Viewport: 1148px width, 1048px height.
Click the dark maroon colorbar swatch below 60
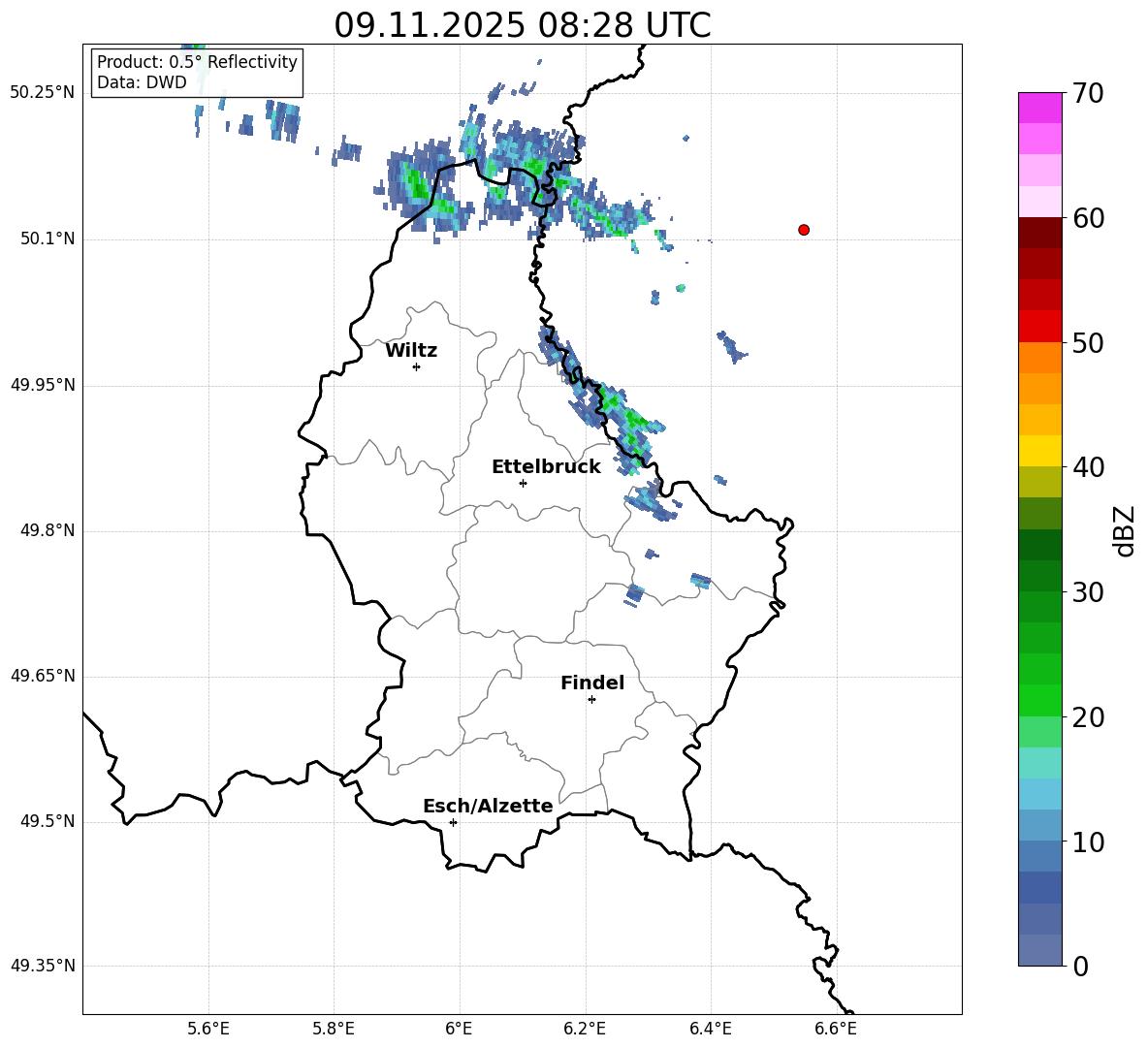coord(1039,233)
